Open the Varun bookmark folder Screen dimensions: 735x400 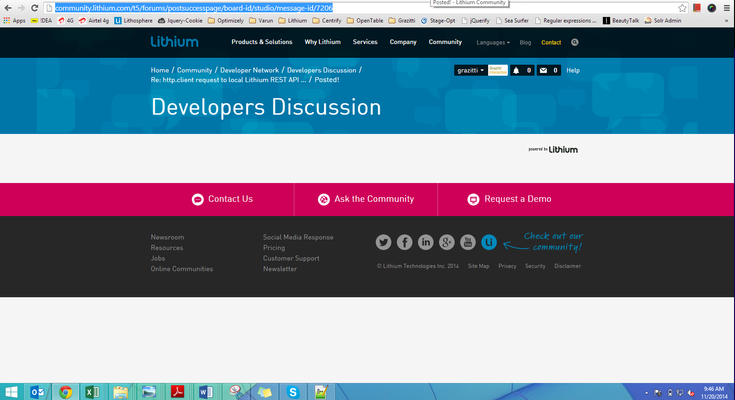point(261,21)
